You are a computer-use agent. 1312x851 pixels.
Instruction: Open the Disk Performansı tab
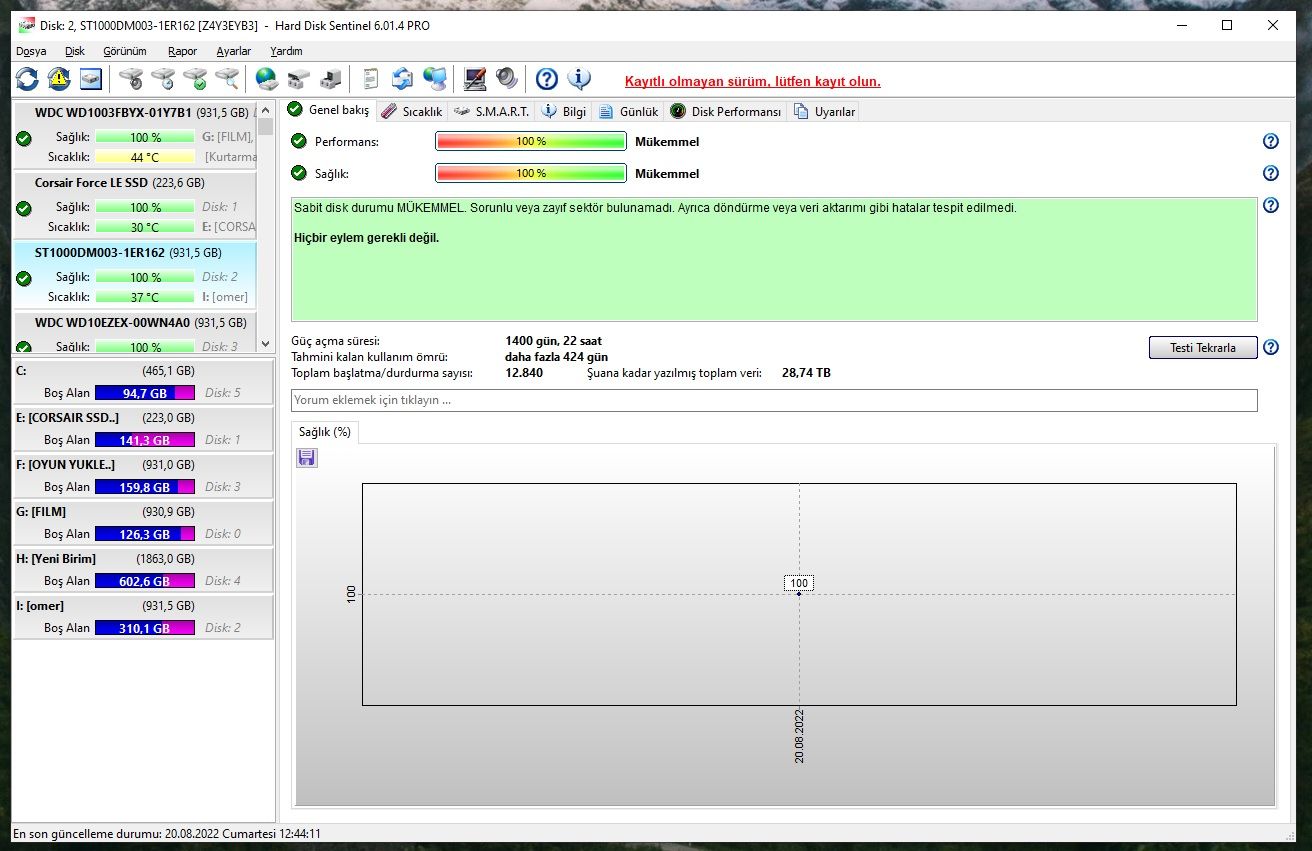point(726,112)
